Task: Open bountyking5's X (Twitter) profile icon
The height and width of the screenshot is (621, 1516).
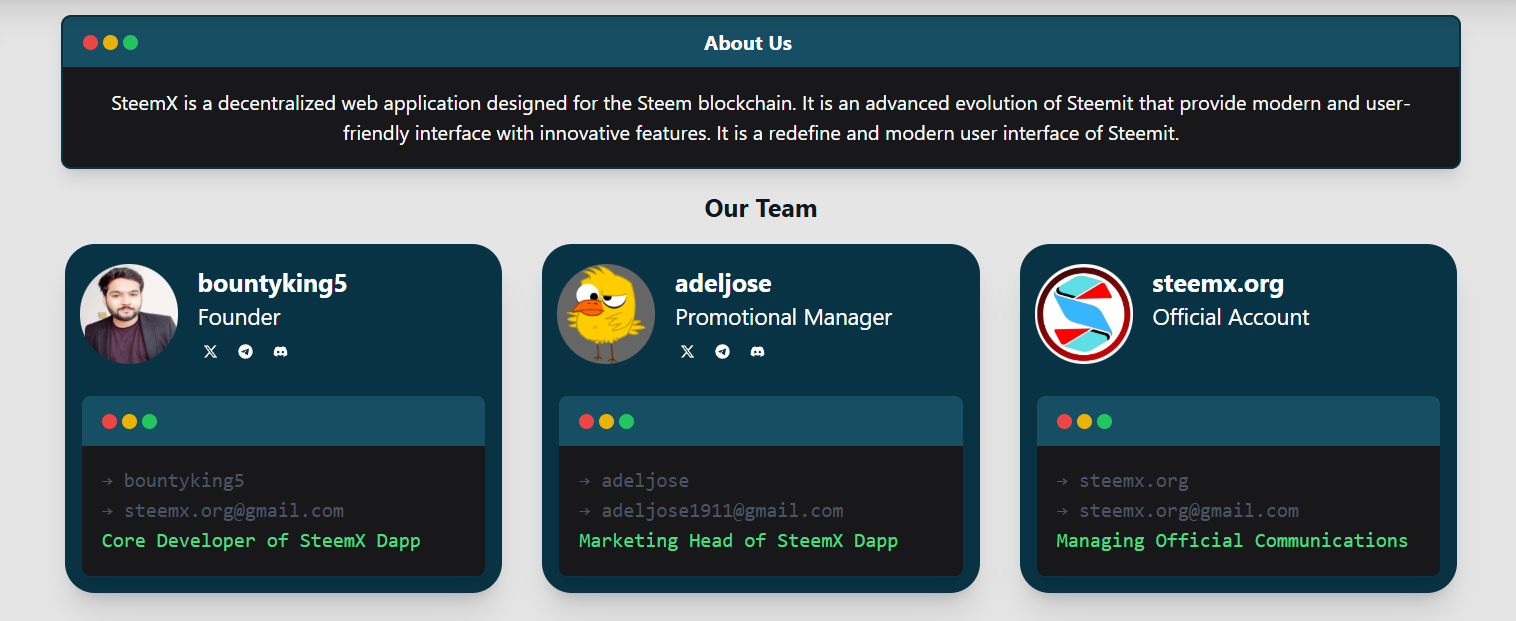Action: coord(210,352)
